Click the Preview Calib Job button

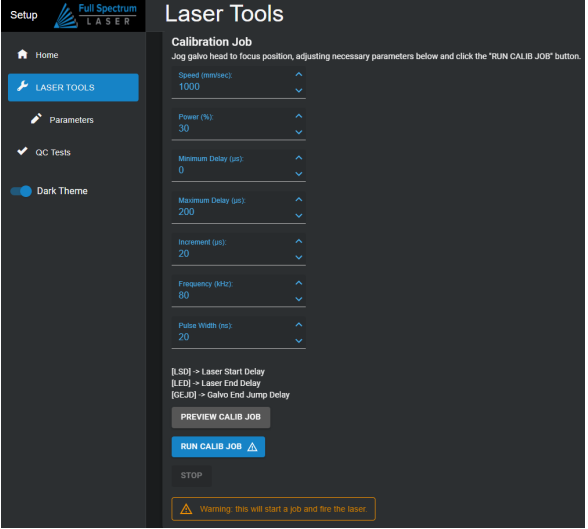click(222, 418)
